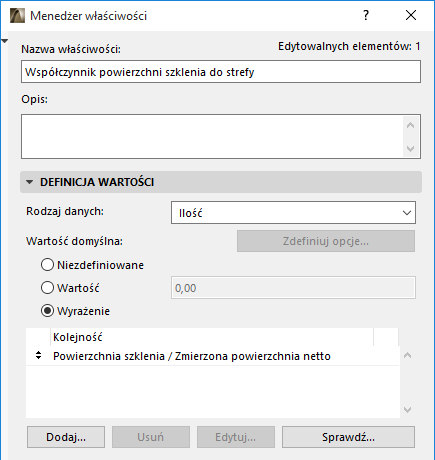The width and height of the screenshot is (435, 460).
Task: Collapse the DEFINICJA WARTOŚCI section
Action: (30, 182)
